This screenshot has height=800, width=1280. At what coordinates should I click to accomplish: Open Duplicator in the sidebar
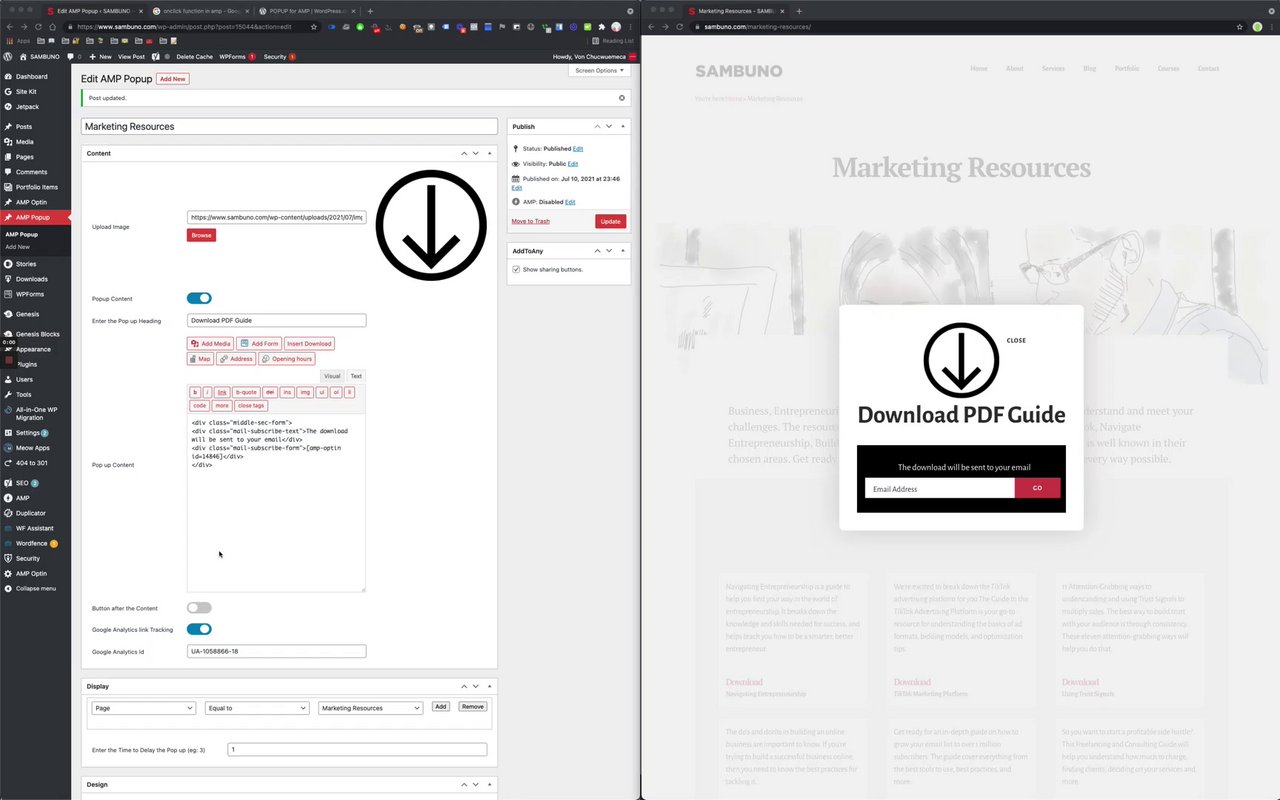coord(30,513)
